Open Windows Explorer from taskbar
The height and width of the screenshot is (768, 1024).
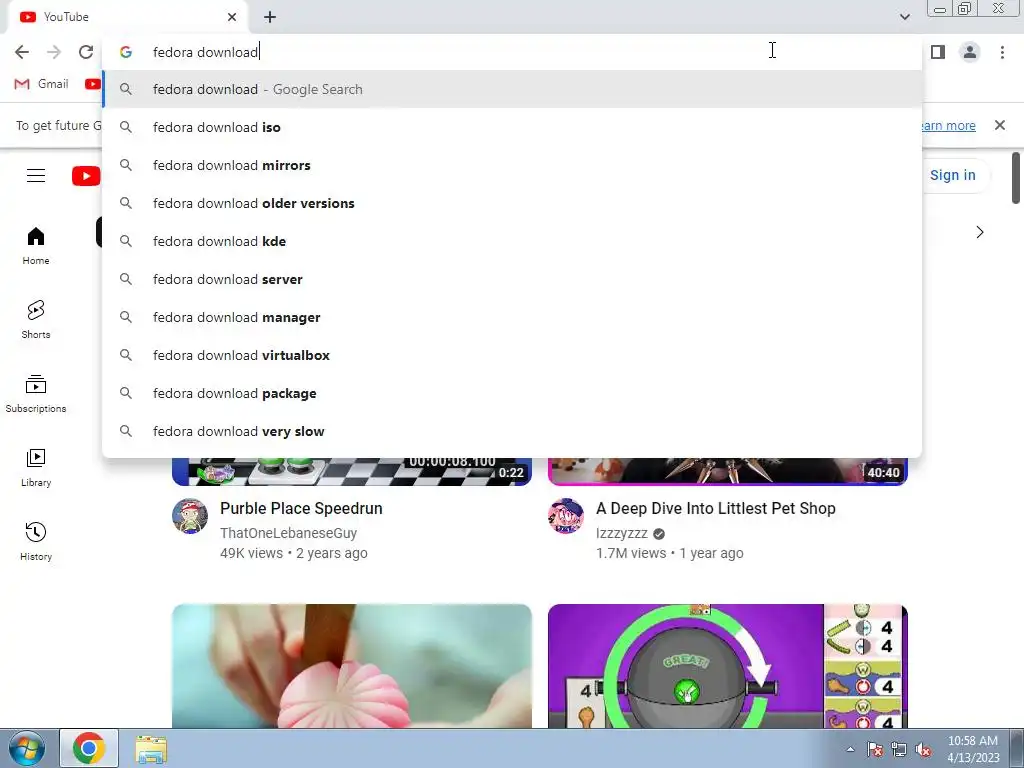pos(151,749)
